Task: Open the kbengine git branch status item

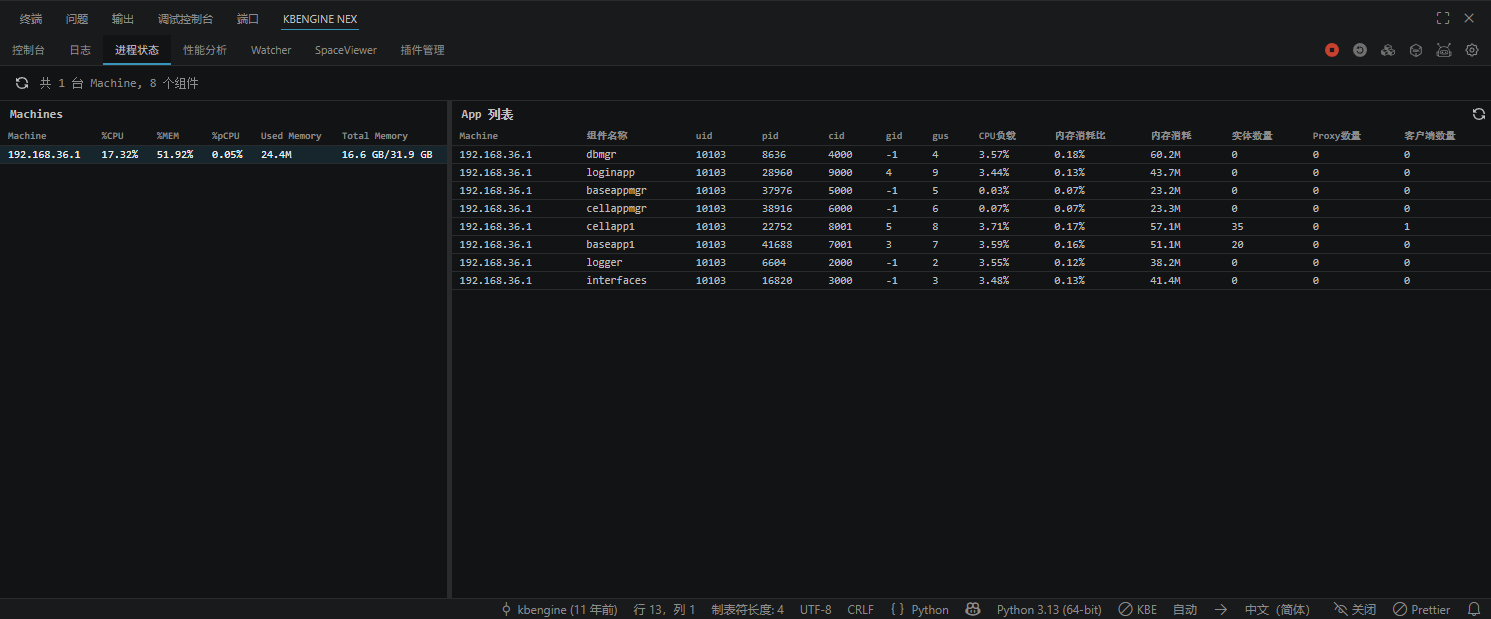Action: point(559,609)
